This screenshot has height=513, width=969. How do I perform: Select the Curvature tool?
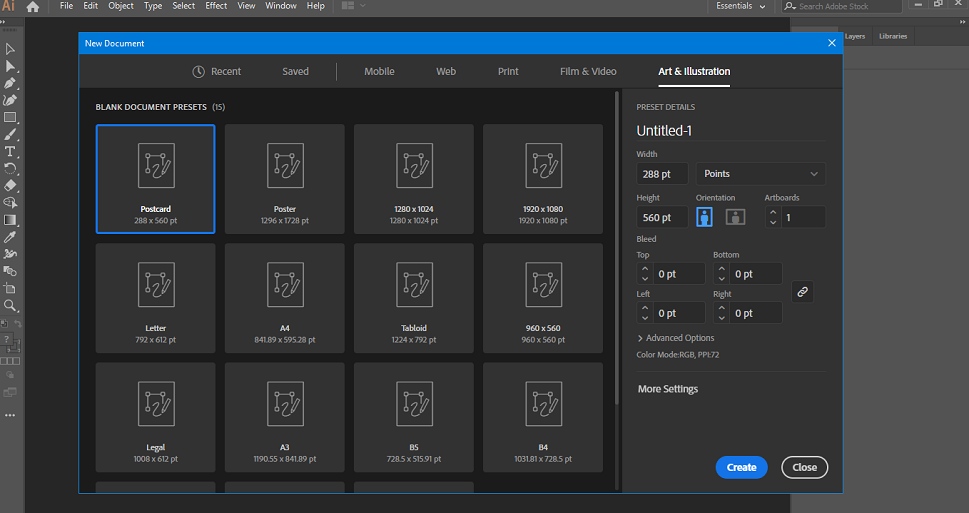click(x=10, y=100)
